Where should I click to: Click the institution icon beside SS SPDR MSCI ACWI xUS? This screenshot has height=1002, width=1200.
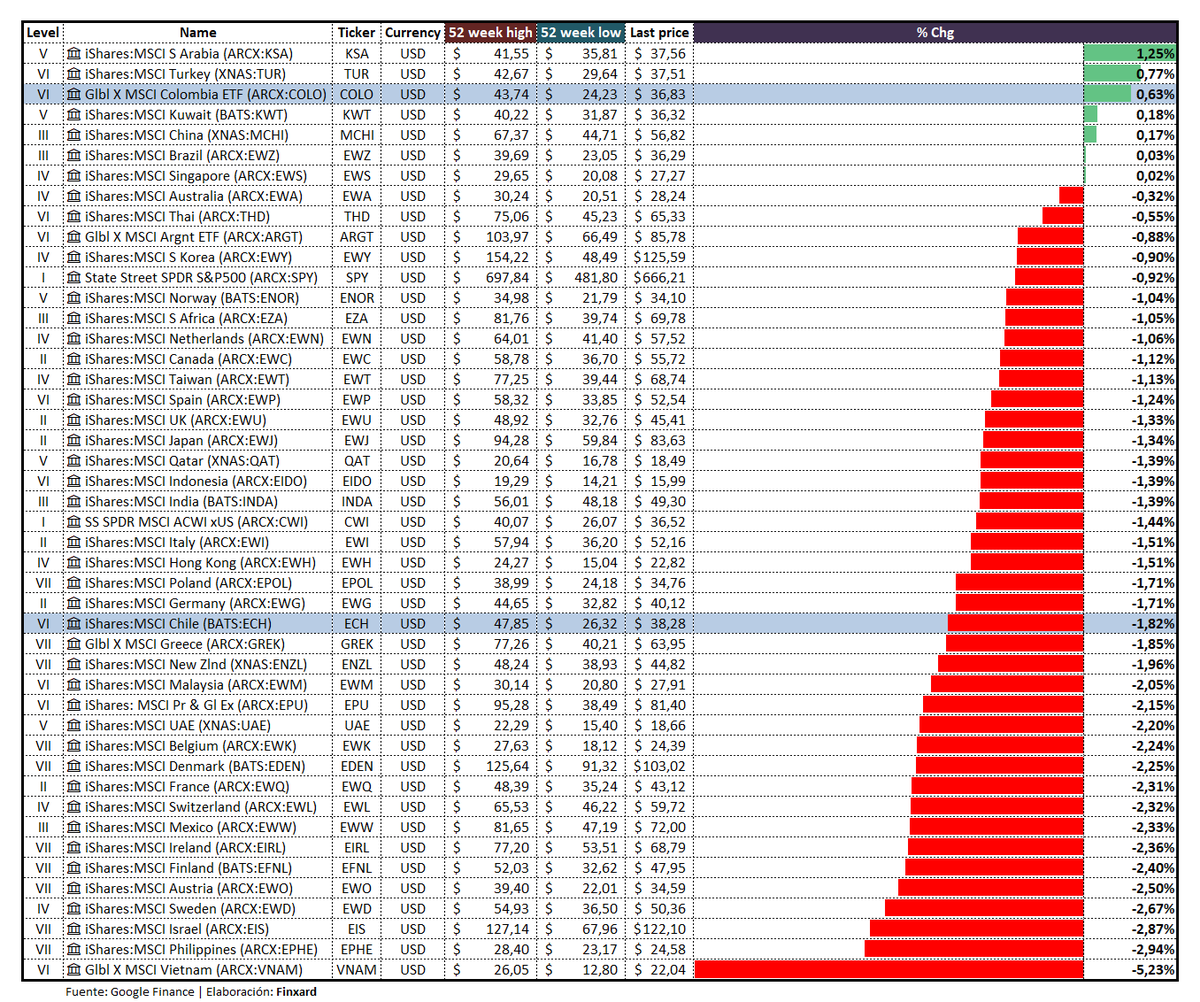tap(75, 521)
